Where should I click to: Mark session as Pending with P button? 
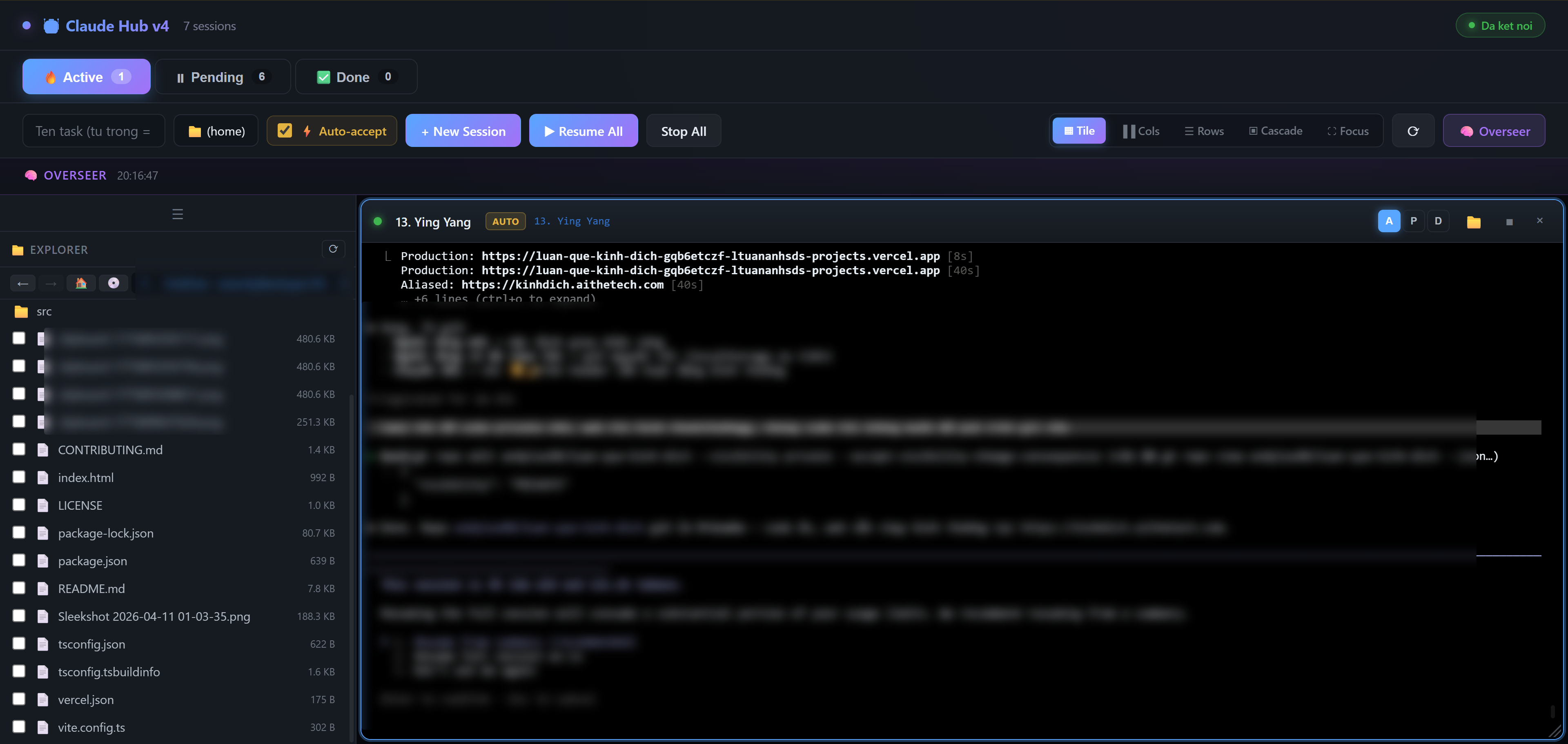click(1413, 221)
